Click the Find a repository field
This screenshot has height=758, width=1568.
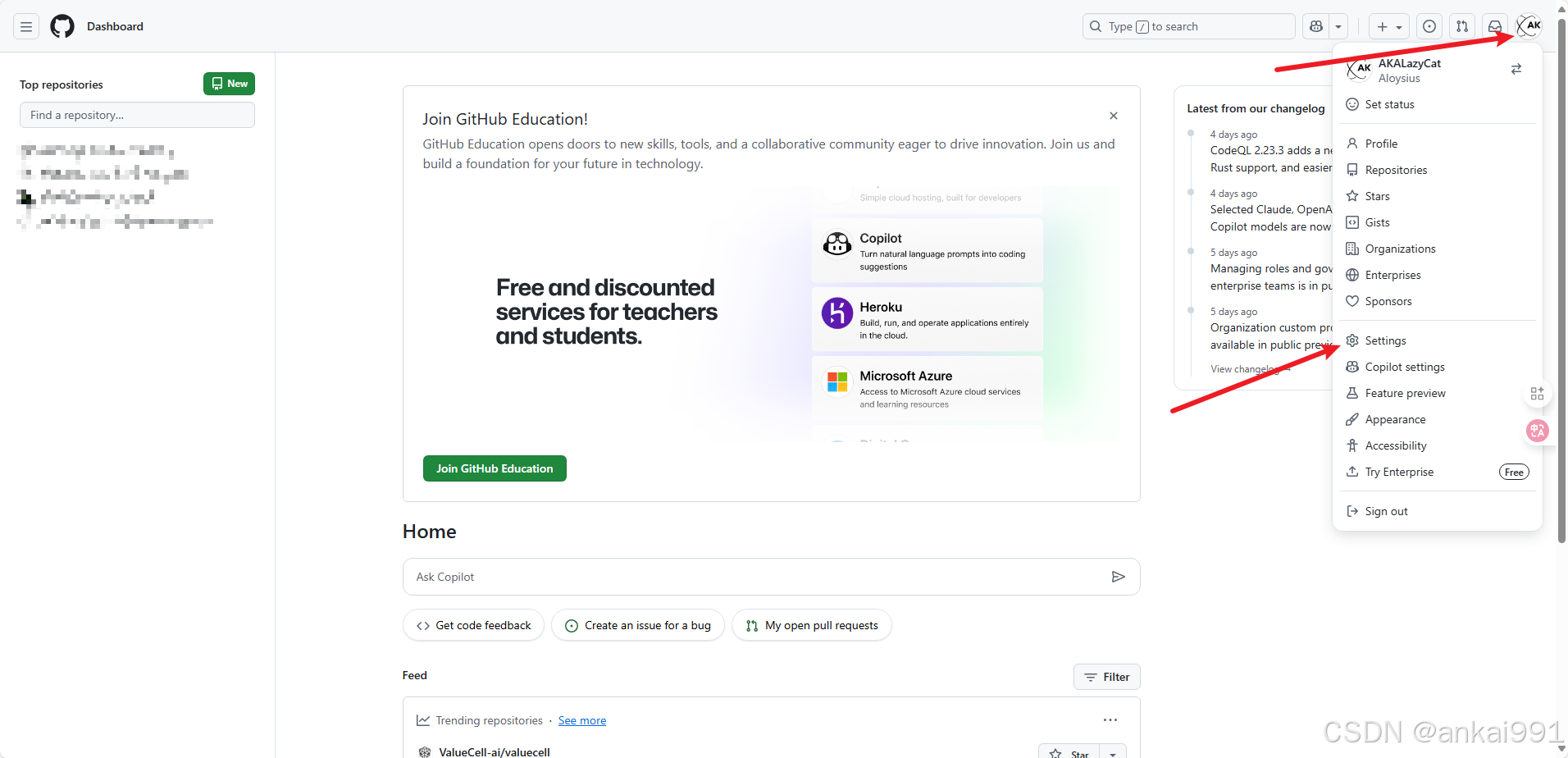(137, 115)
